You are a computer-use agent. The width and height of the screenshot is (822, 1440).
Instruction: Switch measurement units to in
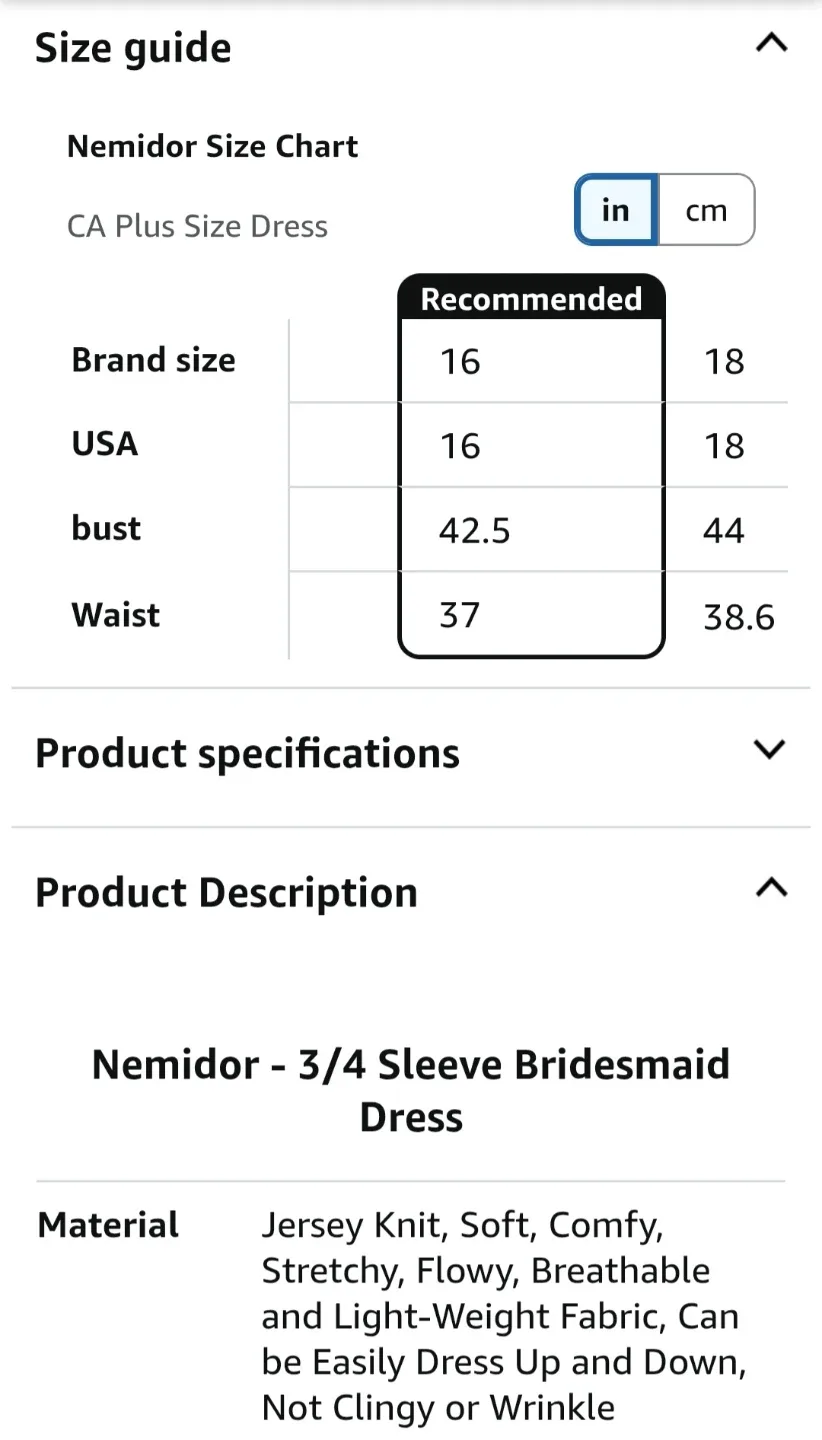click(x=615, y=210)
